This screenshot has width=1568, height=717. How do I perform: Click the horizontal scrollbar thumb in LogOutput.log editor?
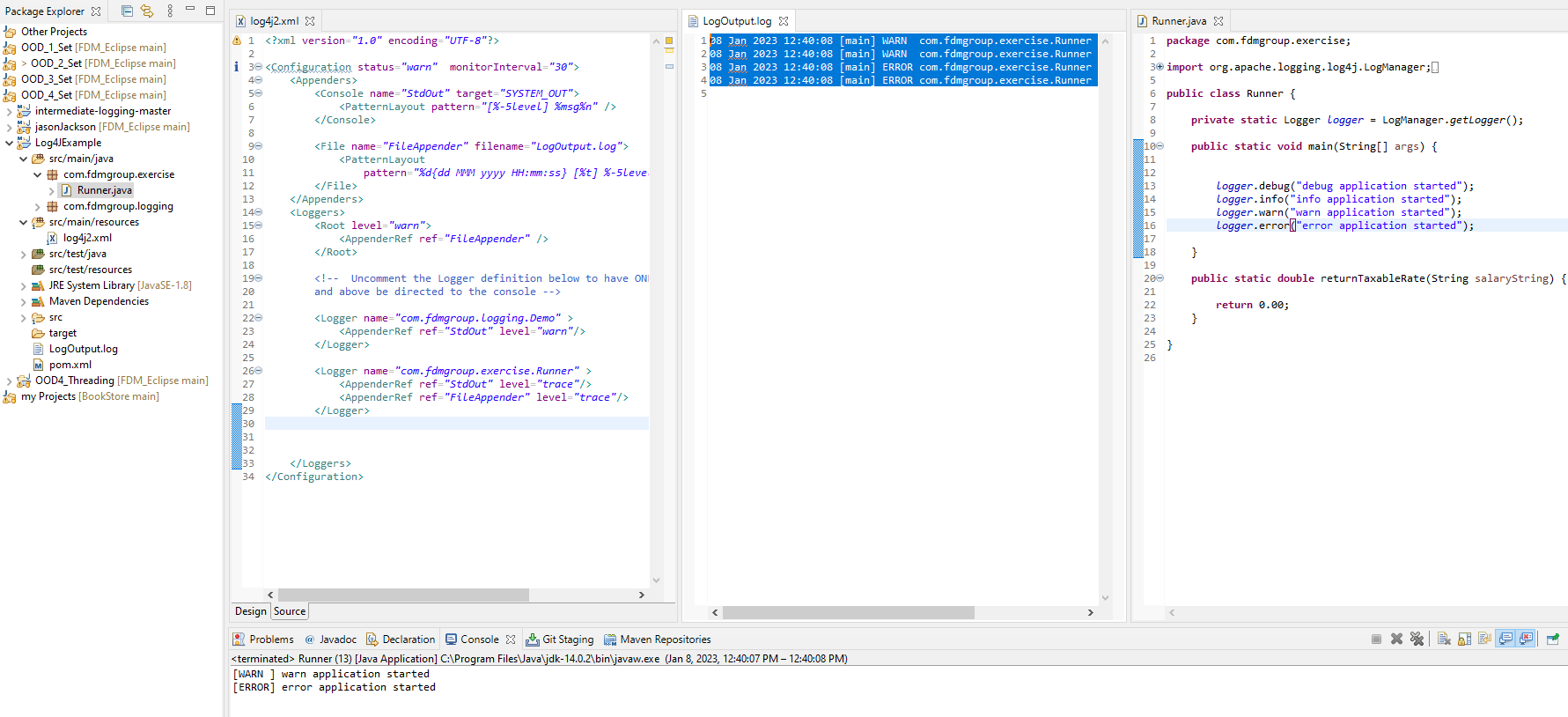point(849,612)
